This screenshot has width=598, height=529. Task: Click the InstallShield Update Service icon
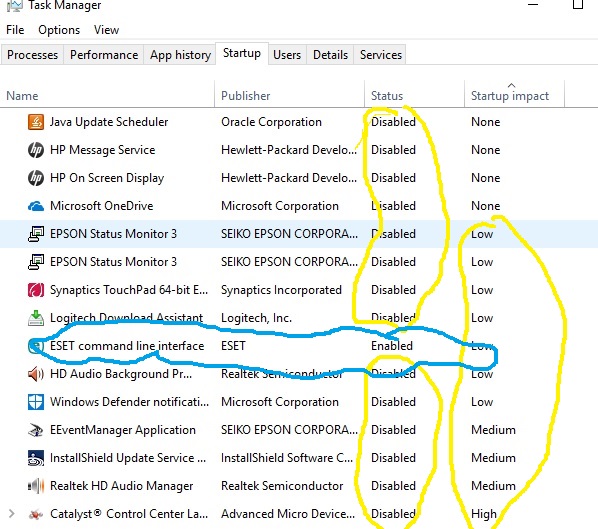tap(36, 458)
